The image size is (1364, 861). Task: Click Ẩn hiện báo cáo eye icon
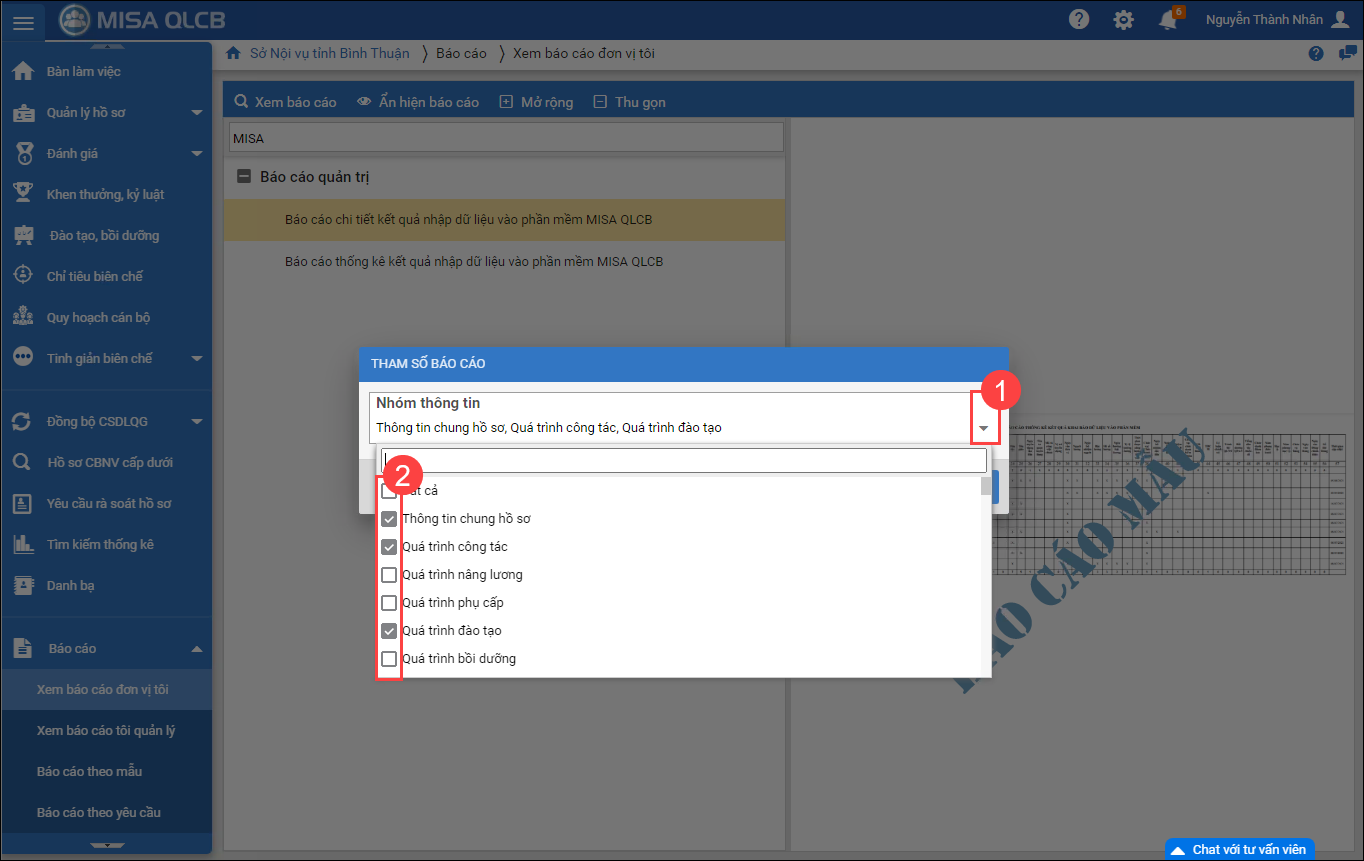click(364, 102)
